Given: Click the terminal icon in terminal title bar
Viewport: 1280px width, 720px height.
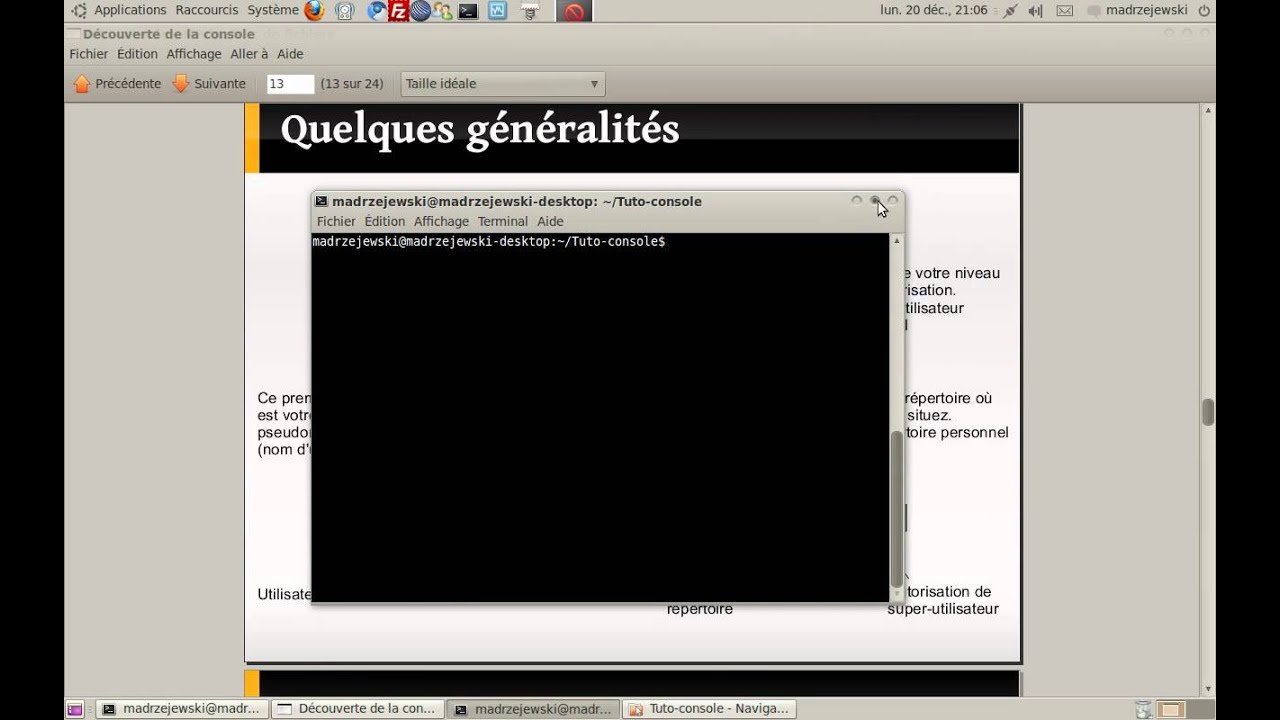Looking at the screenshot, I should click(x=321, y=201).
